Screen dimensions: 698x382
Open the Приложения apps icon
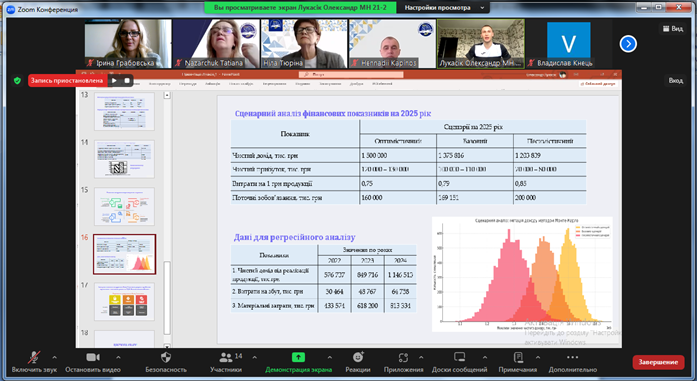[x=403, y=357]
